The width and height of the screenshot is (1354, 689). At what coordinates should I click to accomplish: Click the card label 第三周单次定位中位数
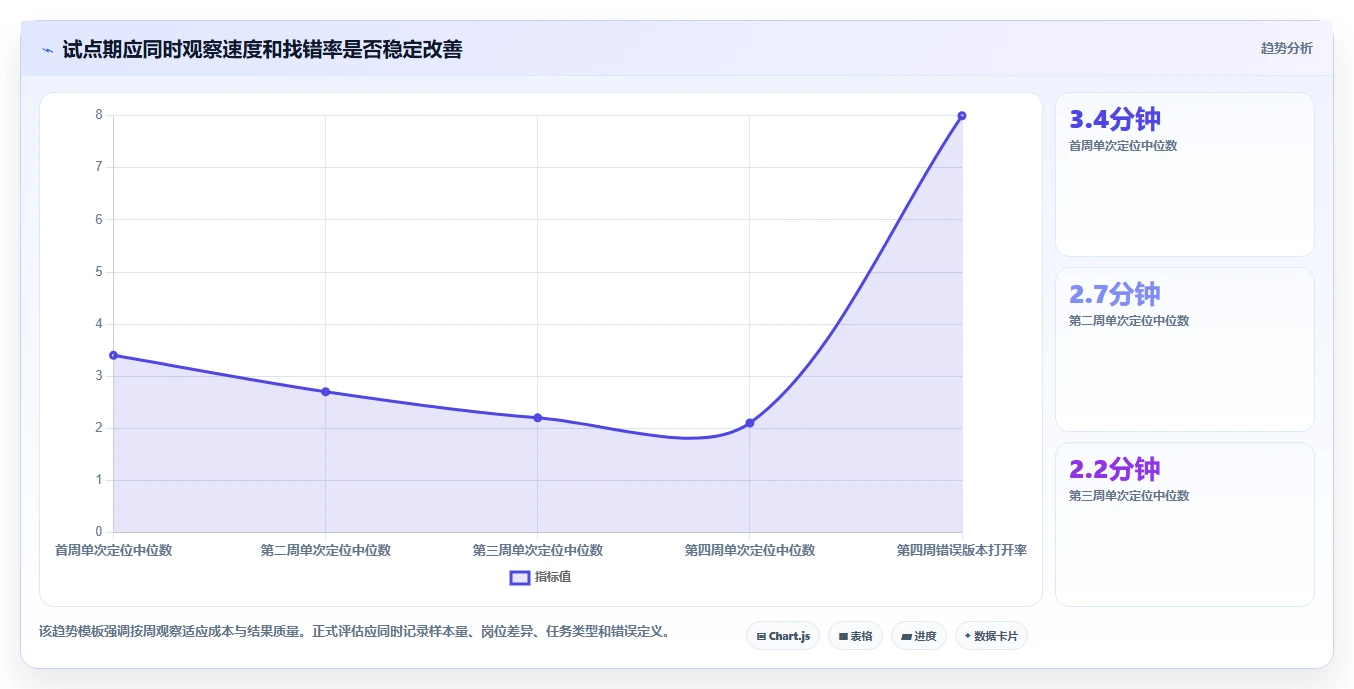click(1129, 496)
